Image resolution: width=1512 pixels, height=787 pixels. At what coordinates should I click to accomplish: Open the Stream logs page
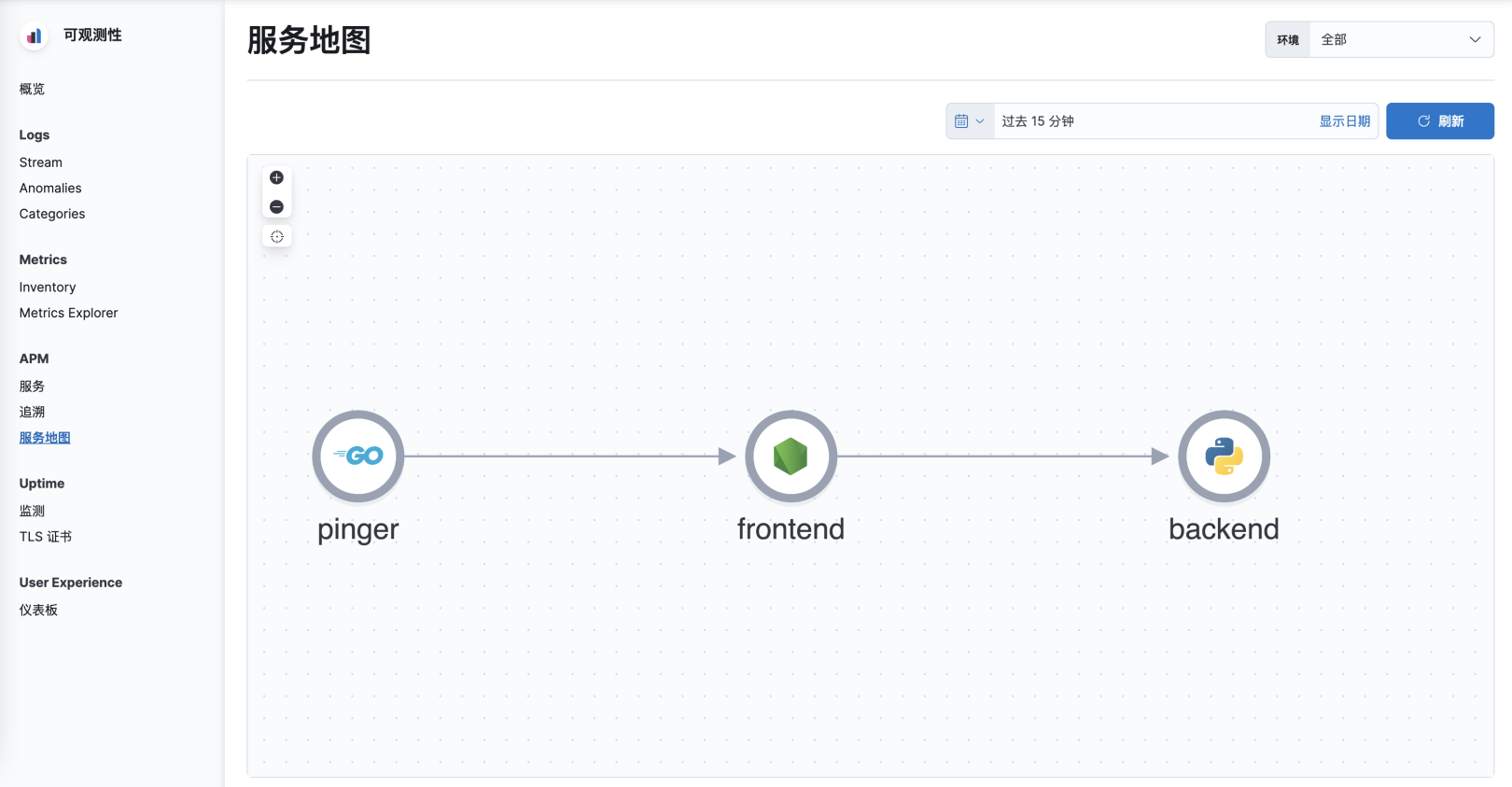coord(40,162)
